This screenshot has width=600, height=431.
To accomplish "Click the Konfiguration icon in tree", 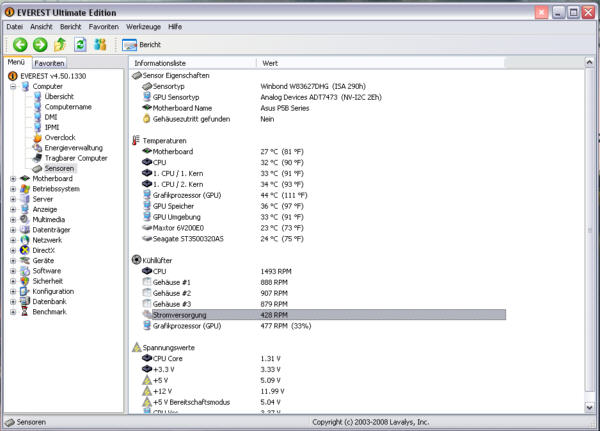I will pos(25,291).
